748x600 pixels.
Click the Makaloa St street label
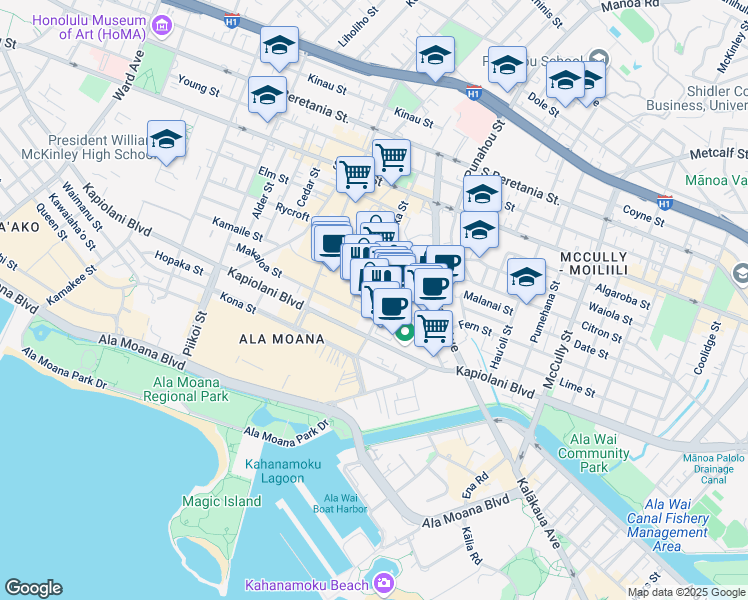coord(259,261)
